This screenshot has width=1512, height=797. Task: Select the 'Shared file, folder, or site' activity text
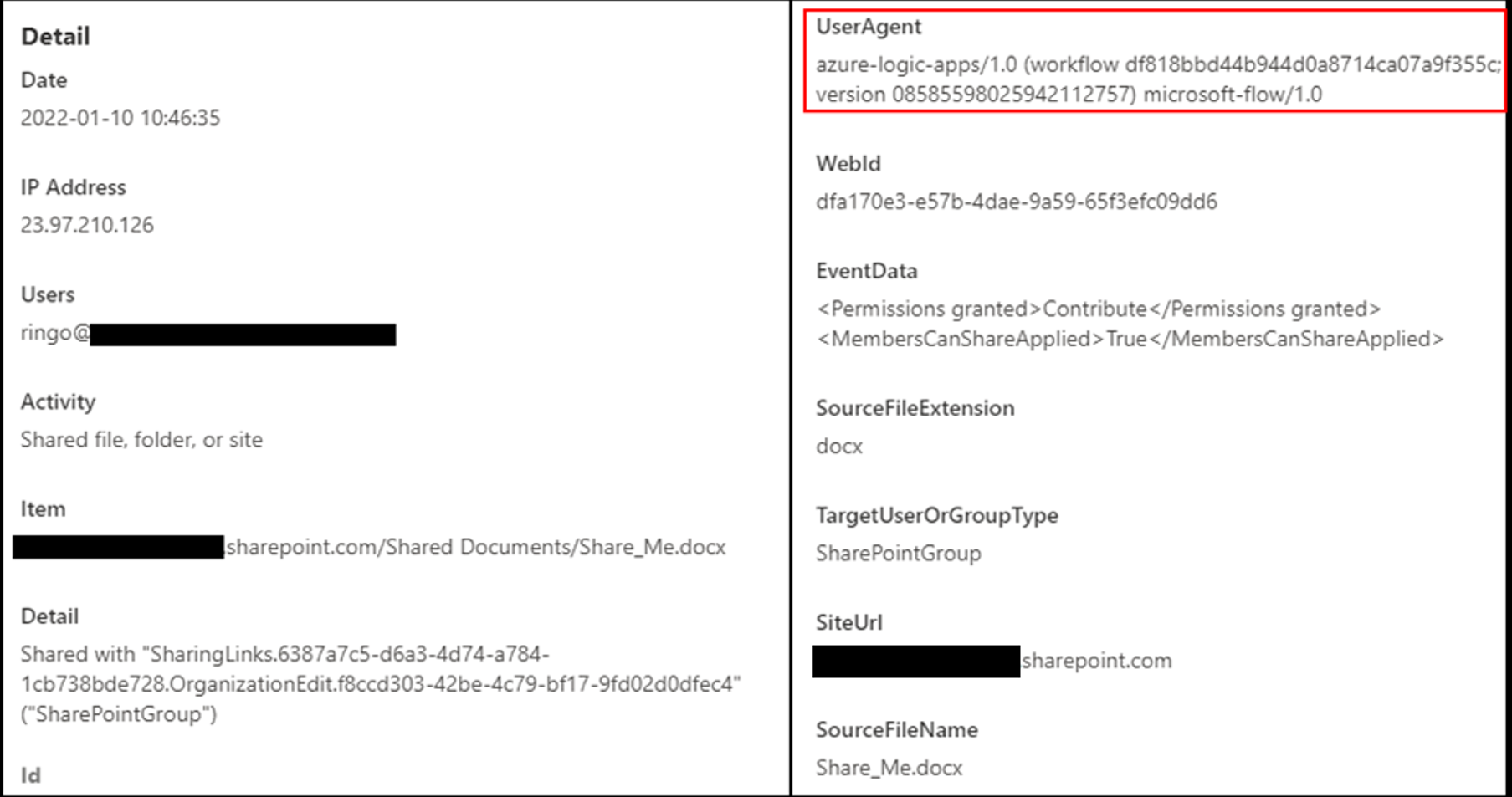pos(141,440)
